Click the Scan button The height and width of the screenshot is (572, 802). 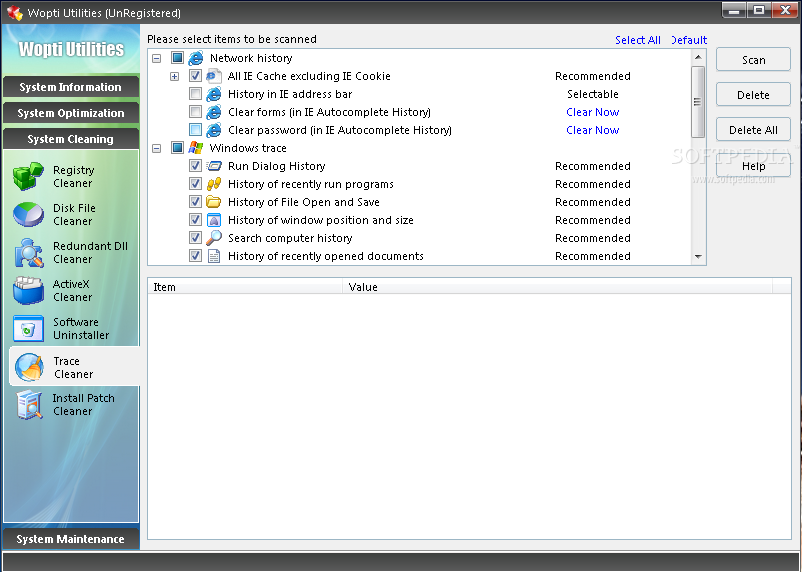(753, 60)
